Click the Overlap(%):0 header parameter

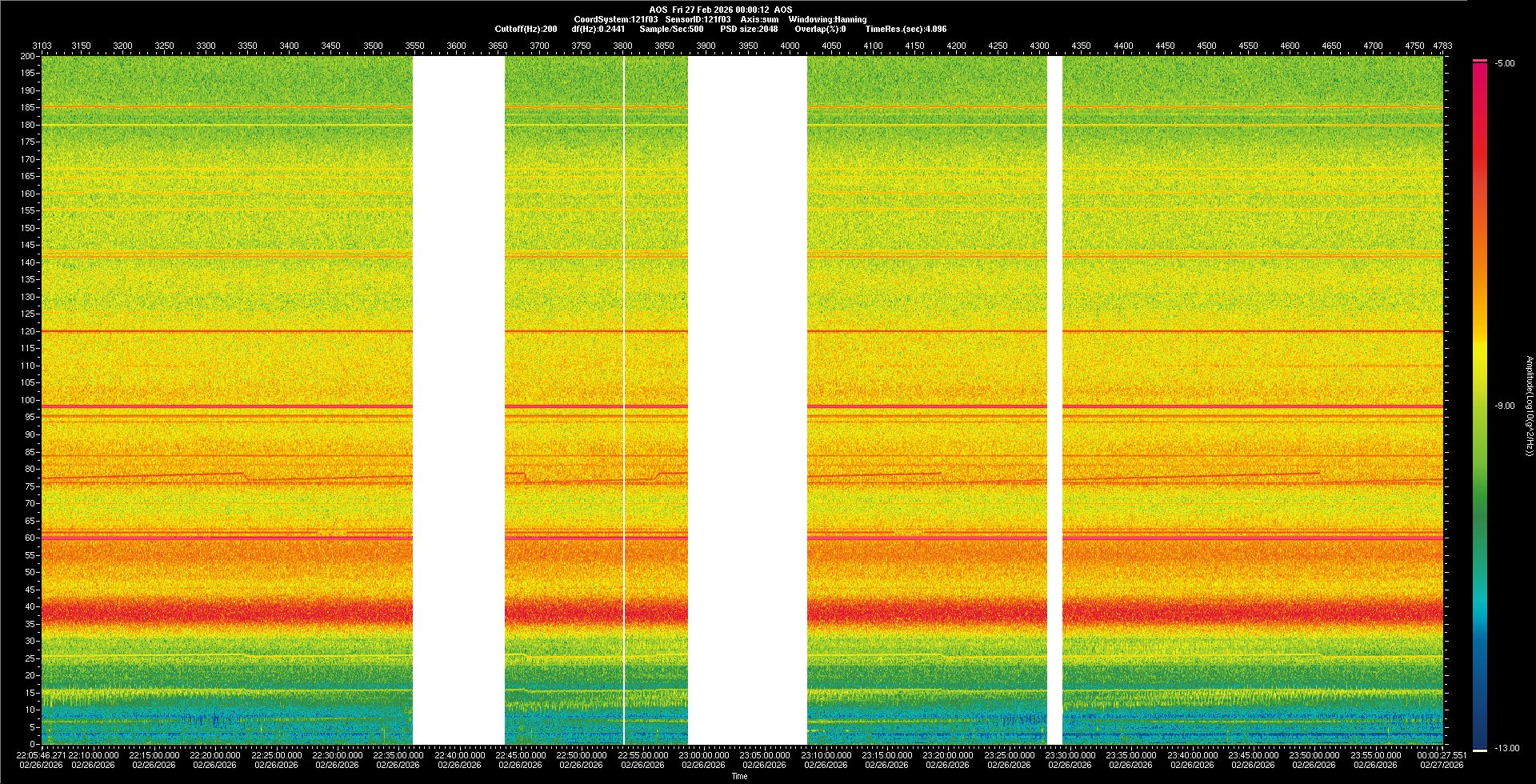(820, 29)
